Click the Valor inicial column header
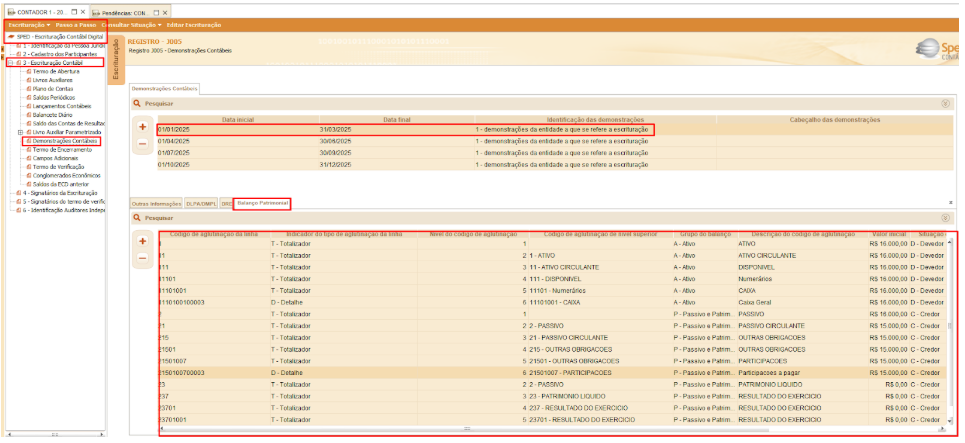Screen dimensions: 965x443 (x=889, y=234)
